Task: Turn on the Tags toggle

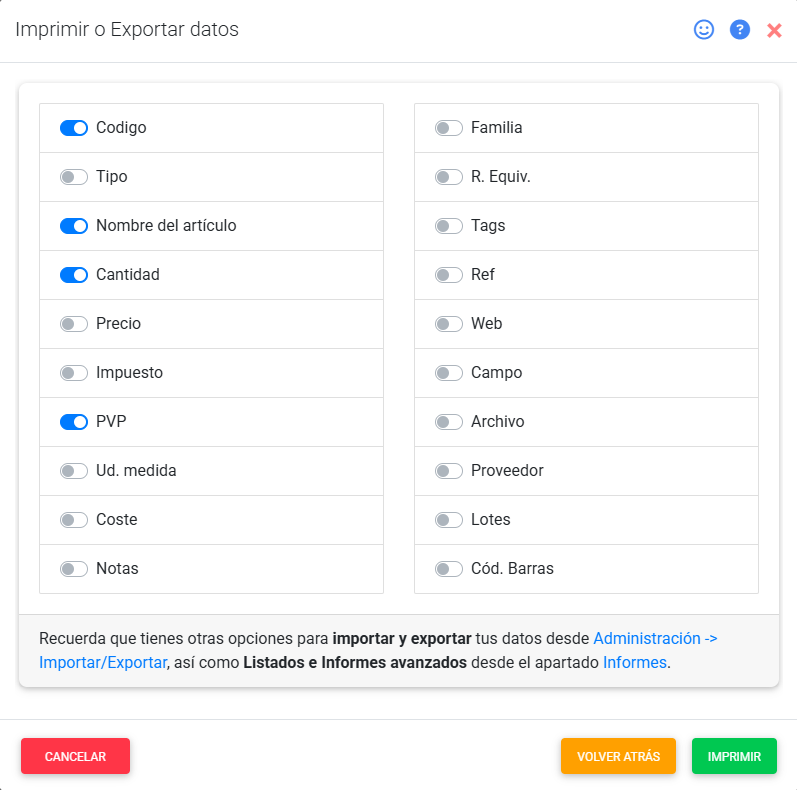Action: [449, 226]
